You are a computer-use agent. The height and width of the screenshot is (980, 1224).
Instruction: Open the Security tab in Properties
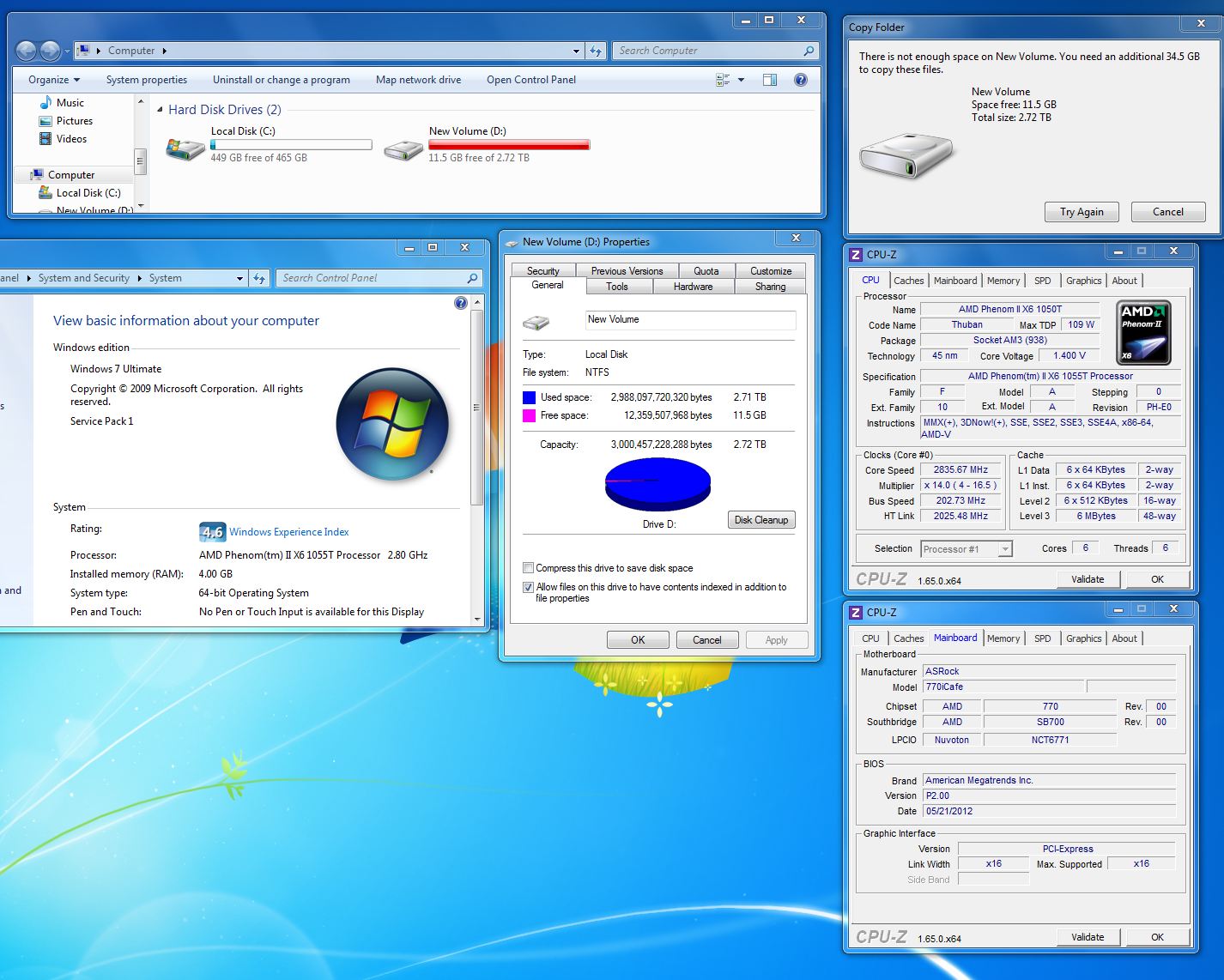tap(542, 271)
